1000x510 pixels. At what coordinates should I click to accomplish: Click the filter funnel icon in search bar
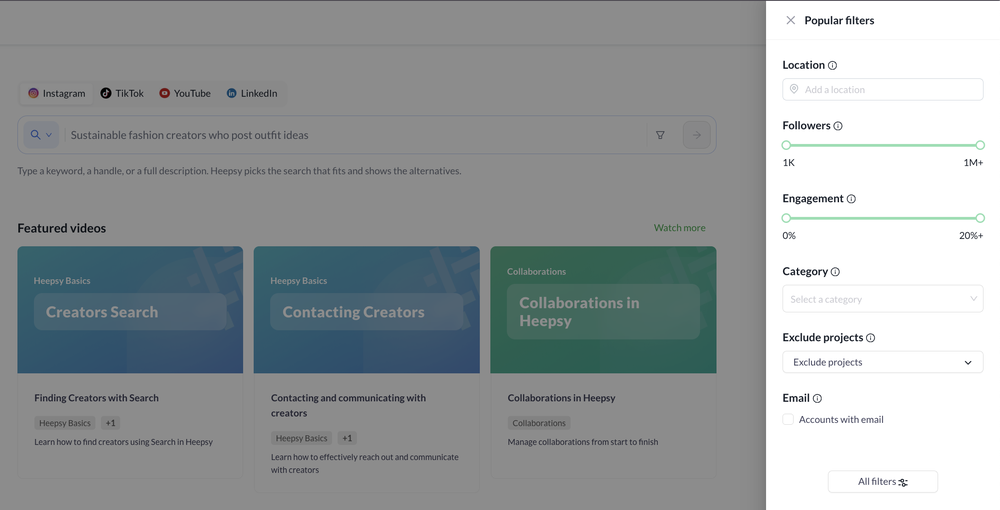[660, 135]
